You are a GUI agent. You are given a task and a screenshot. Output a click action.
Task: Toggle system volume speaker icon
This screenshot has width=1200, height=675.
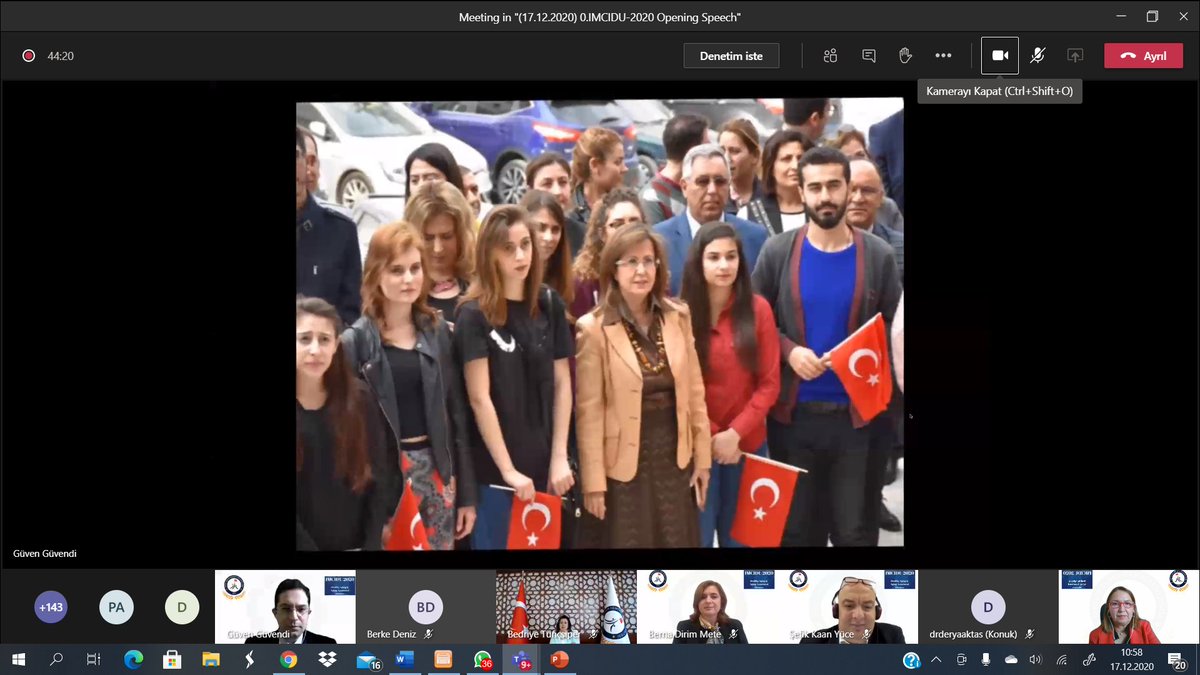coord(1035,660)
